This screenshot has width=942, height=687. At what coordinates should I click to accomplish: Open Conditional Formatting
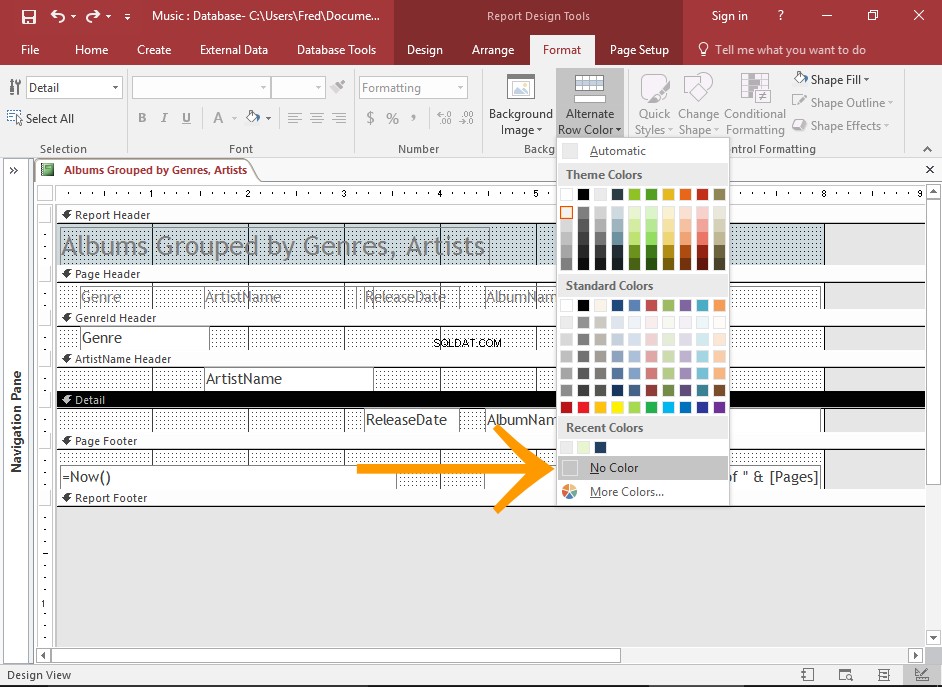pyautogui.click(x=755, y=106)
